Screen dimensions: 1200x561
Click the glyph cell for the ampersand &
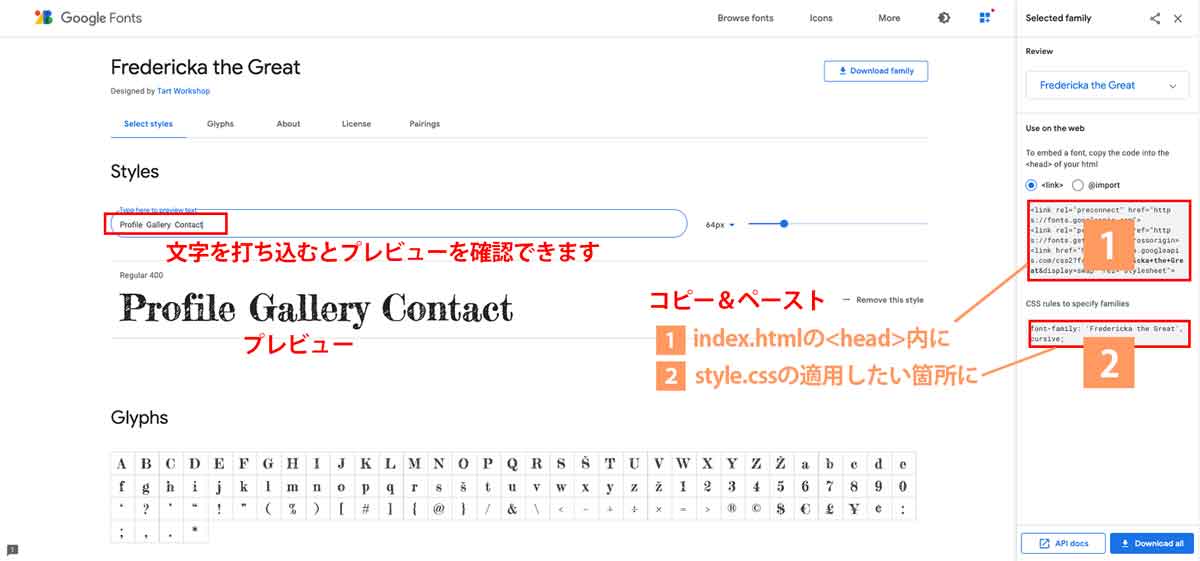[x=512, y=510]
